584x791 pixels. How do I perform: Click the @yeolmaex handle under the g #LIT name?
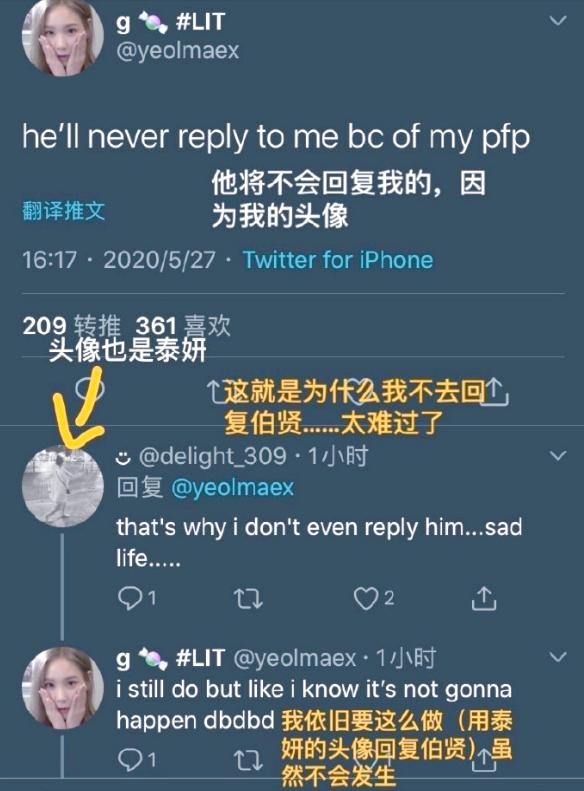[x=178, y=51]
